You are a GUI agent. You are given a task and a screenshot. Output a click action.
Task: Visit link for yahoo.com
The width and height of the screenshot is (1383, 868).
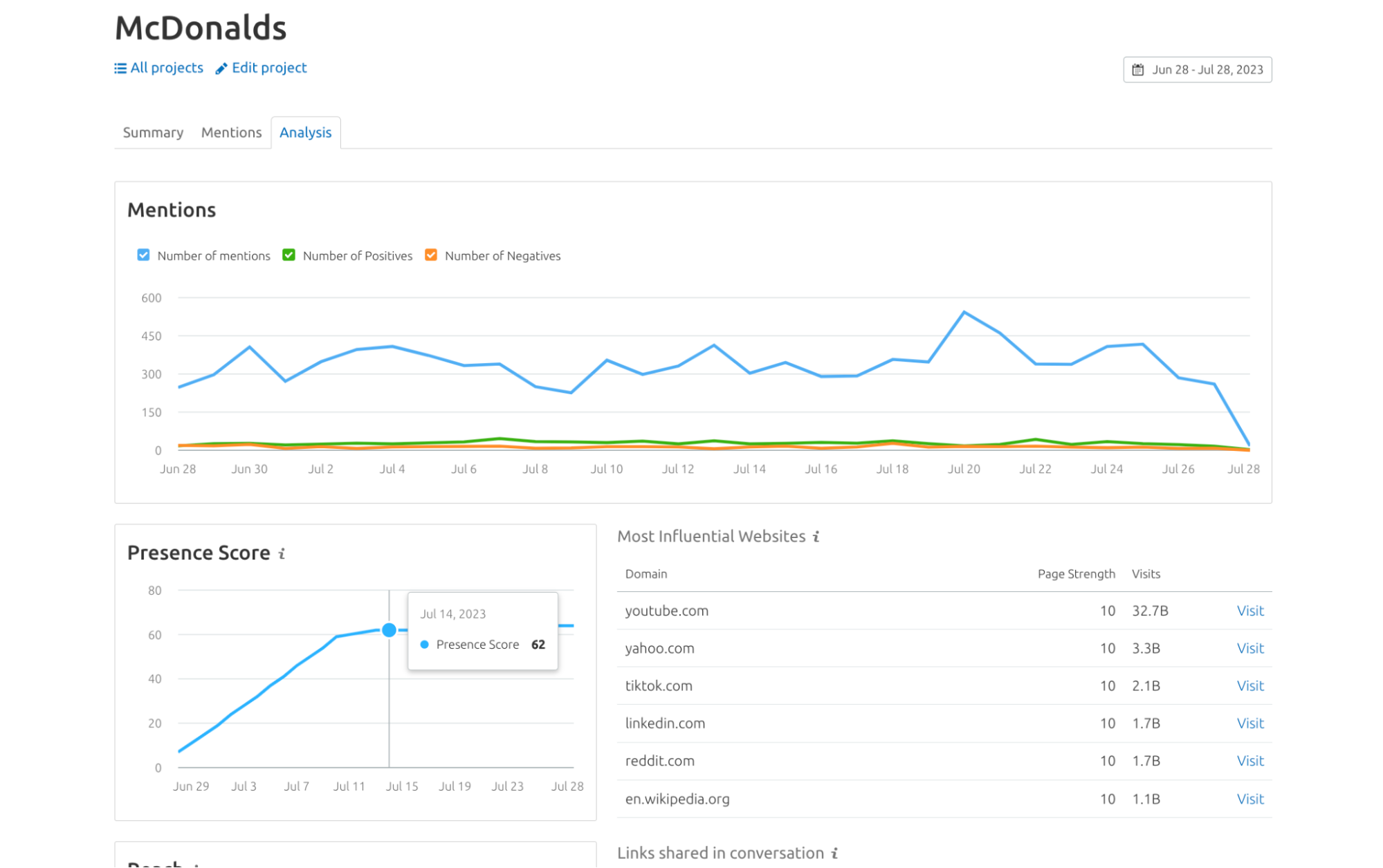click(1250, 649)
